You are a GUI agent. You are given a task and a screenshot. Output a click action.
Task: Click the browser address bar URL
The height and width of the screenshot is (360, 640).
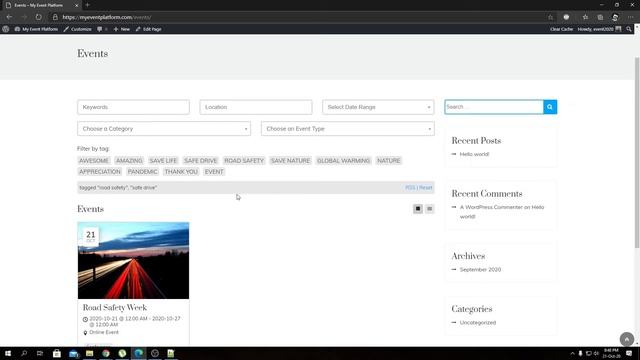(107, 17)
